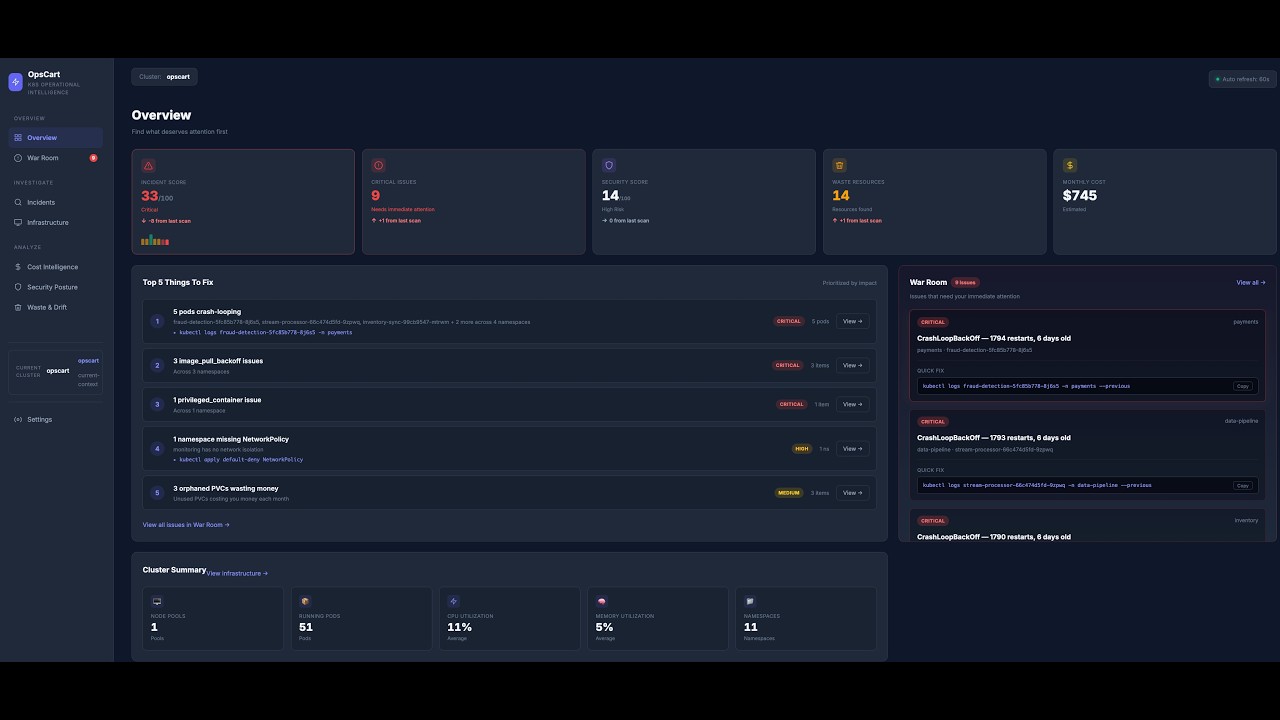Open the Overview page in sidebar
The width and height of the screenshot is (1280, 720).
pyautogui.click(x=56, y=138)
